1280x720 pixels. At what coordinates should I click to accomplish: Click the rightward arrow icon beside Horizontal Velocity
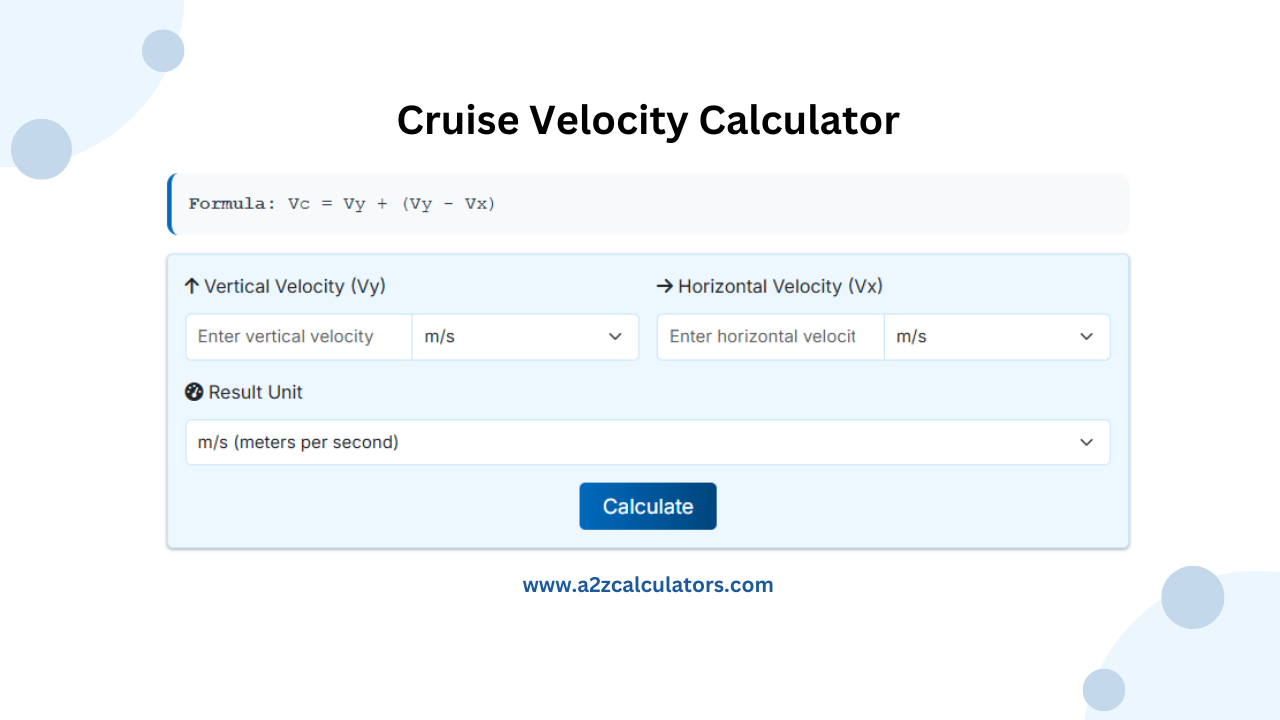pyautogui.click(x=663, y=286)
